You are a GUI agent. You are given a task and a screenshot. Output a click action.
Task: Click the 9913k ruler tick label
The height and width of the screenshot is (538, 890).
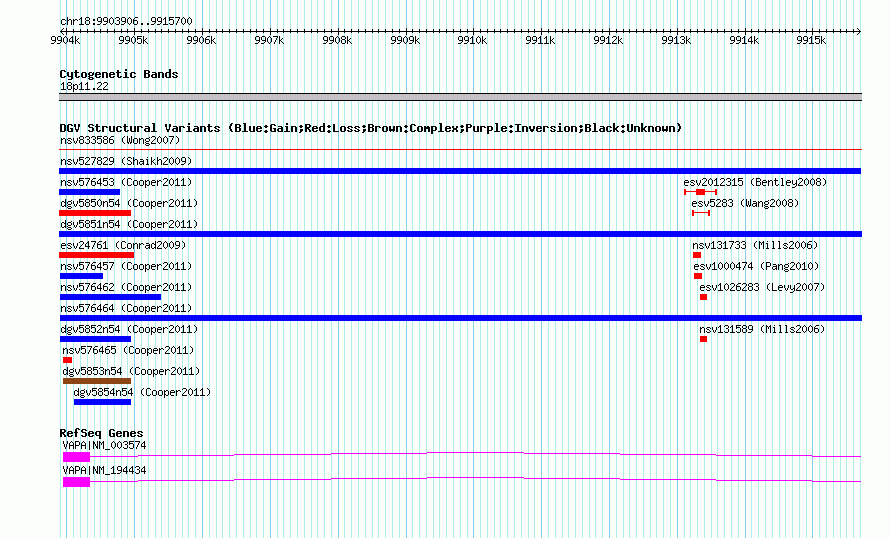[676, 40]
